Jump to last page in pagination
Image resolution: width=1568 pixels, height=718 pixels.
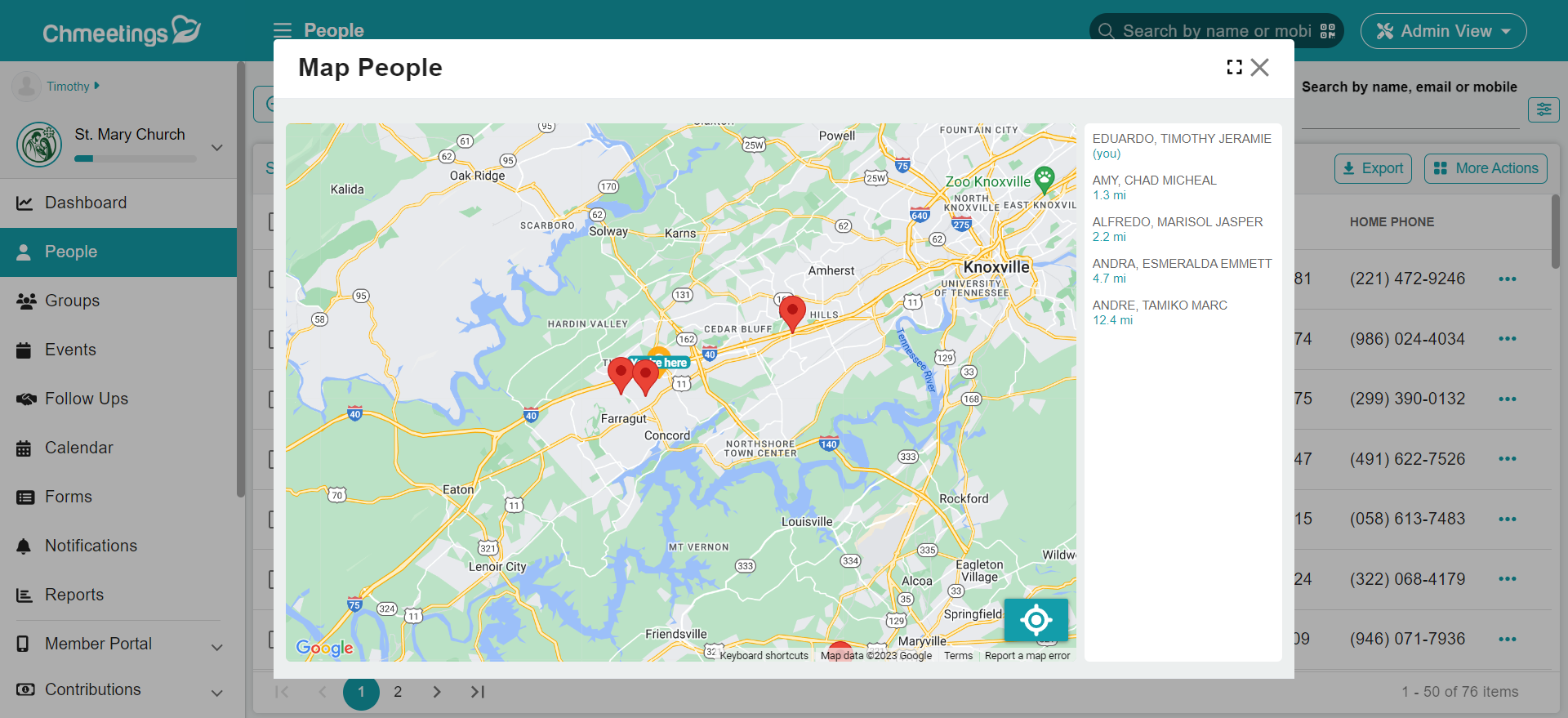pyautogui.click(x=478, y=692)
